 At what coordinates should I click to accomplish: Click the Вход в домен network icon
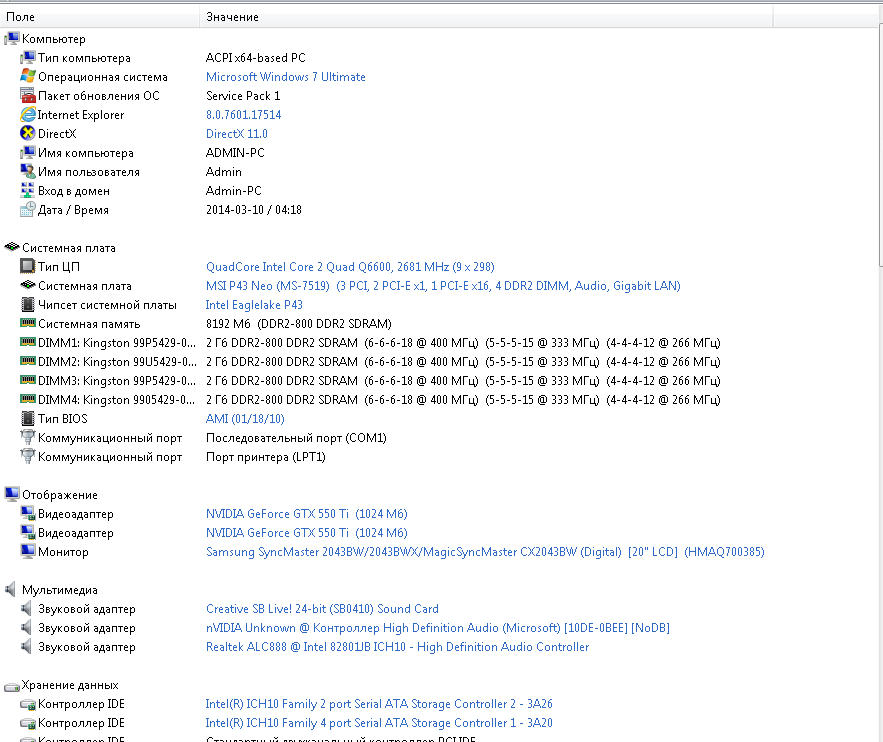tap(28, 191)
